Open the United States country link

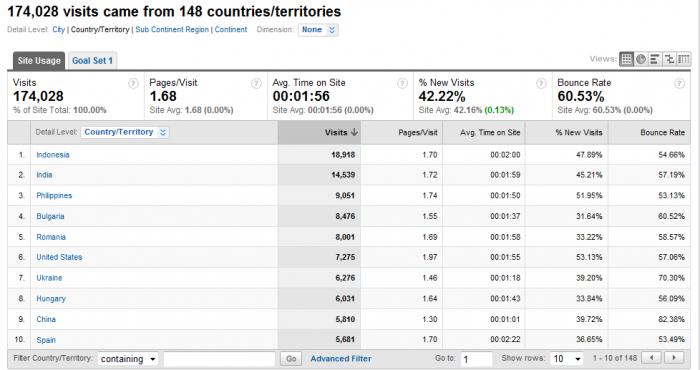59,257
